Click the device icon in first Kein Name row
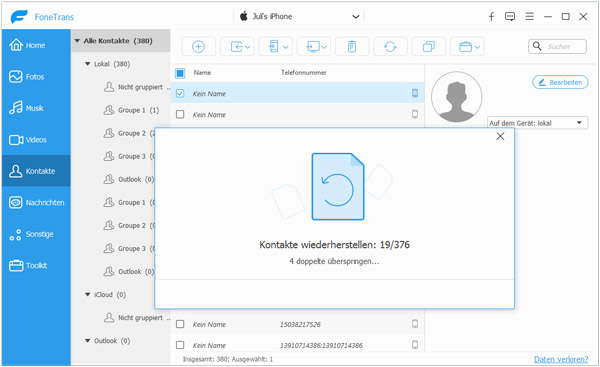The image size is (600, 367). coord(415,93)
